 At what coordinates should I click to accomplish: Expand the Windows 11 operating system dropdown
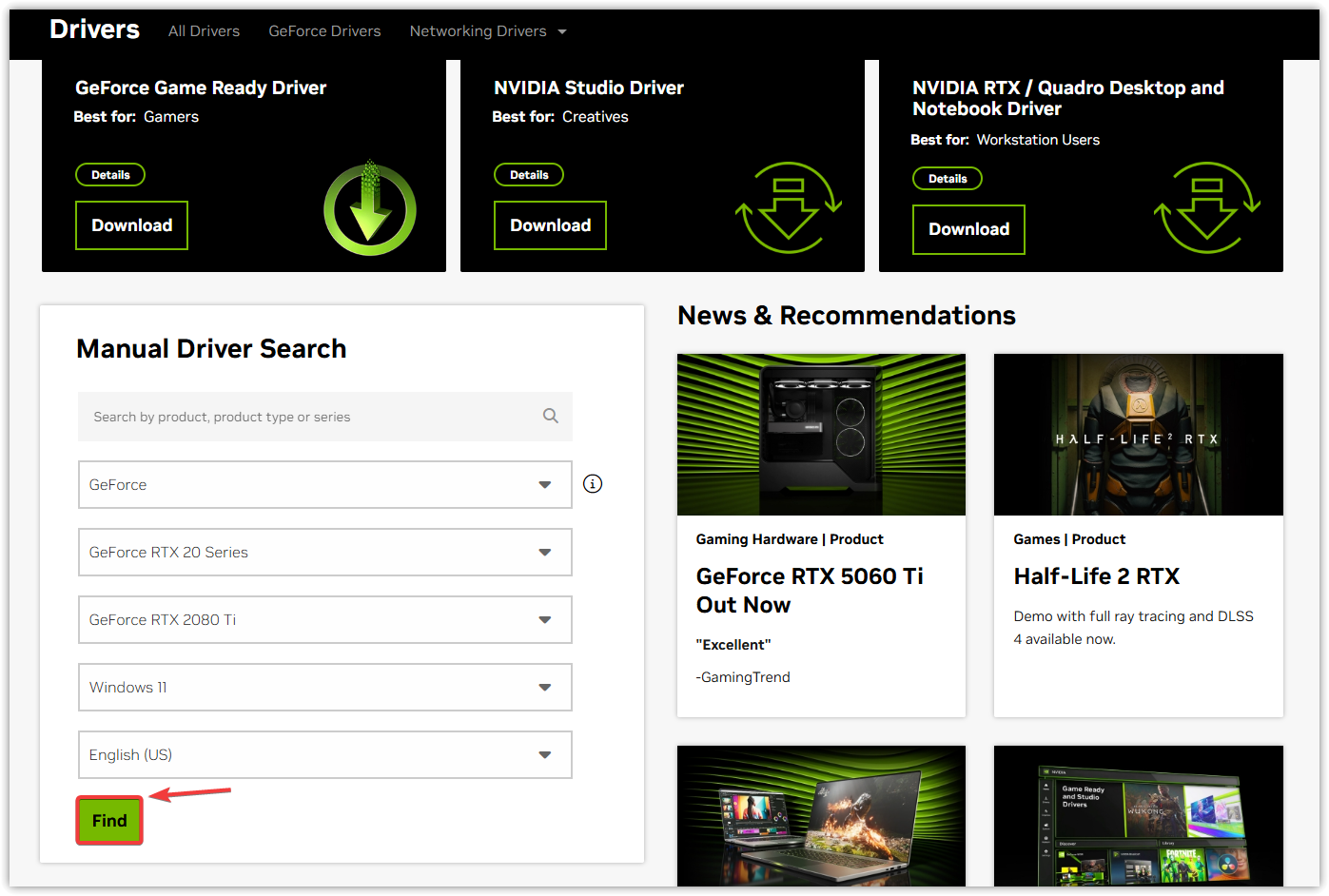(x=324, y=688)
